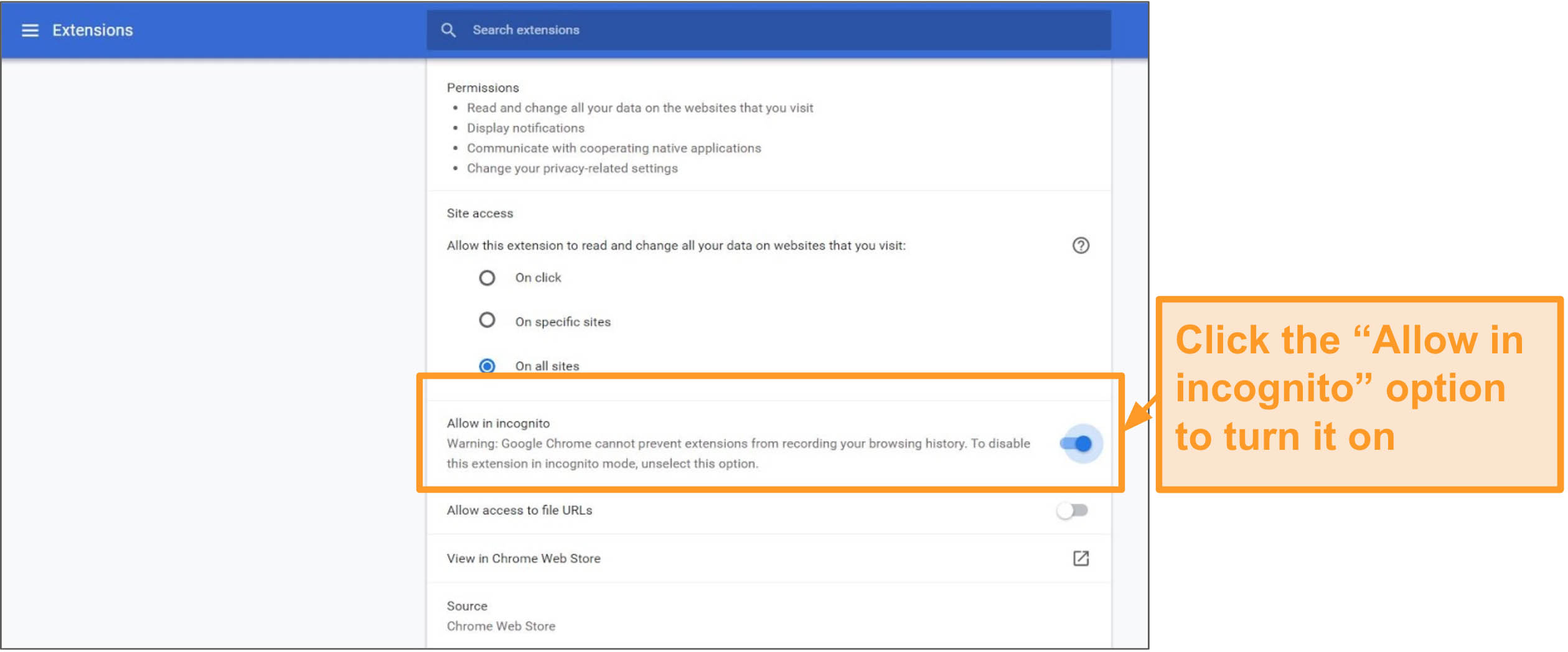This screenshot has width=1568, height=652.
Task: Open Chrome Web Store external link icon
Action: (x=1081, y=559)
